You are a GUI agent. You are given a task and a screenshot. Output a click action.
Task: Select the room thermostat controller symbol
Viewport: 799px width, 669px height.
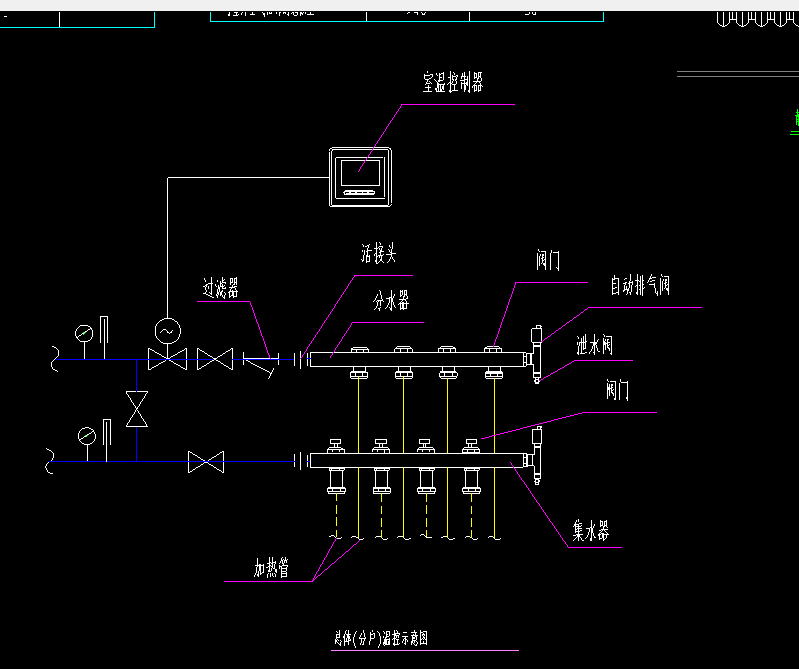[x=360, y=177]
